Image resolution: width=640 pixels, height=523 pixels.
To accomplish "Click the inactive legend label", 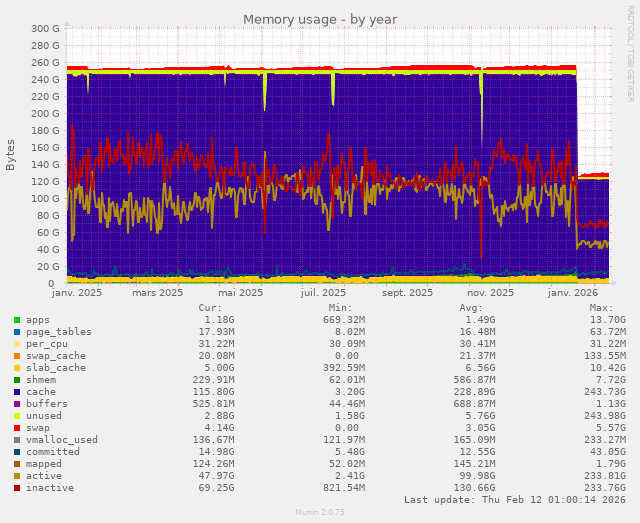I will tap(49, 488).
